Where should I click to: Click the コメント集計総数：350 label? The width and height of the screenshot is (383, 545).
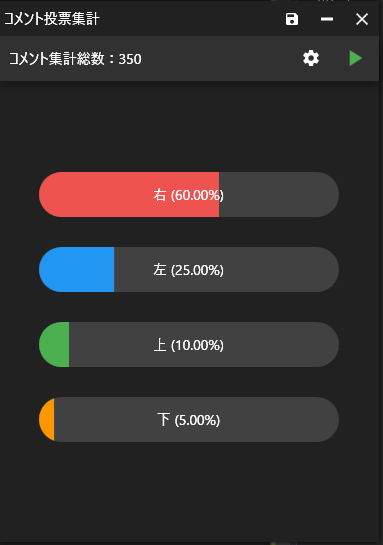(75, 59)
